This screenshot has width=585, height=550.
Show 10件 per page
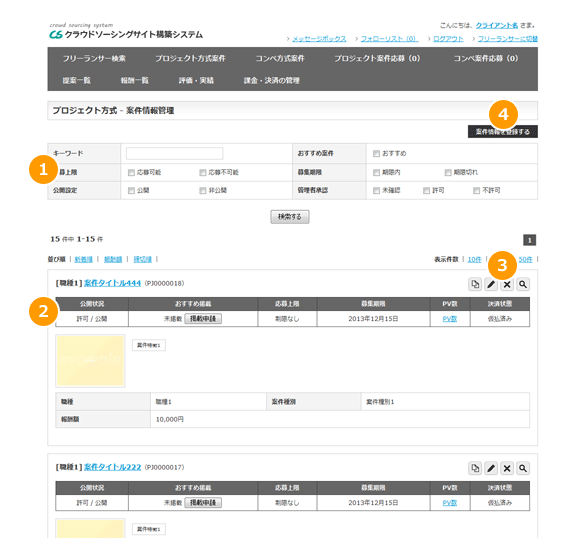[474, 259]
